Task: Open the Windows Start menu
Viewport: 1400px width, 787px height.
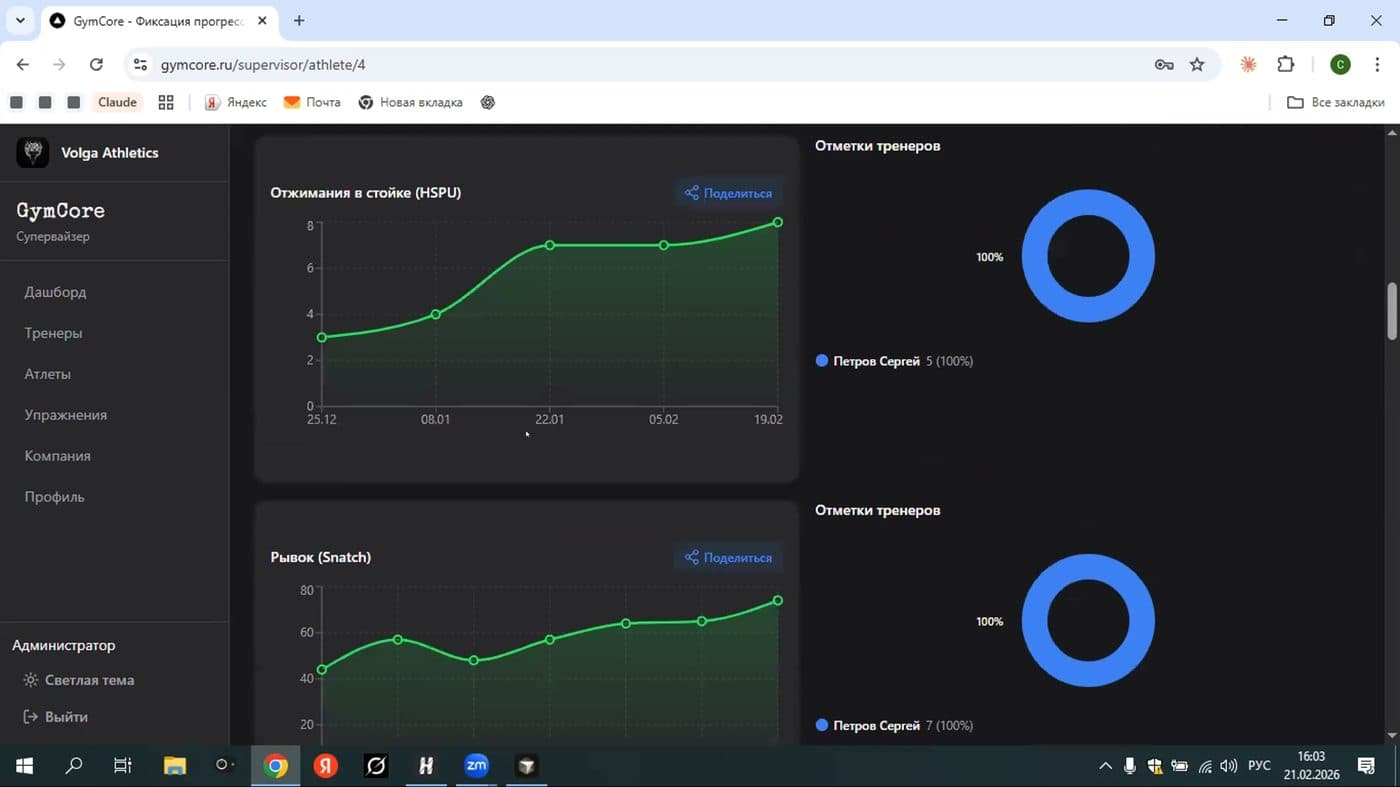Action: click(24, 766)
